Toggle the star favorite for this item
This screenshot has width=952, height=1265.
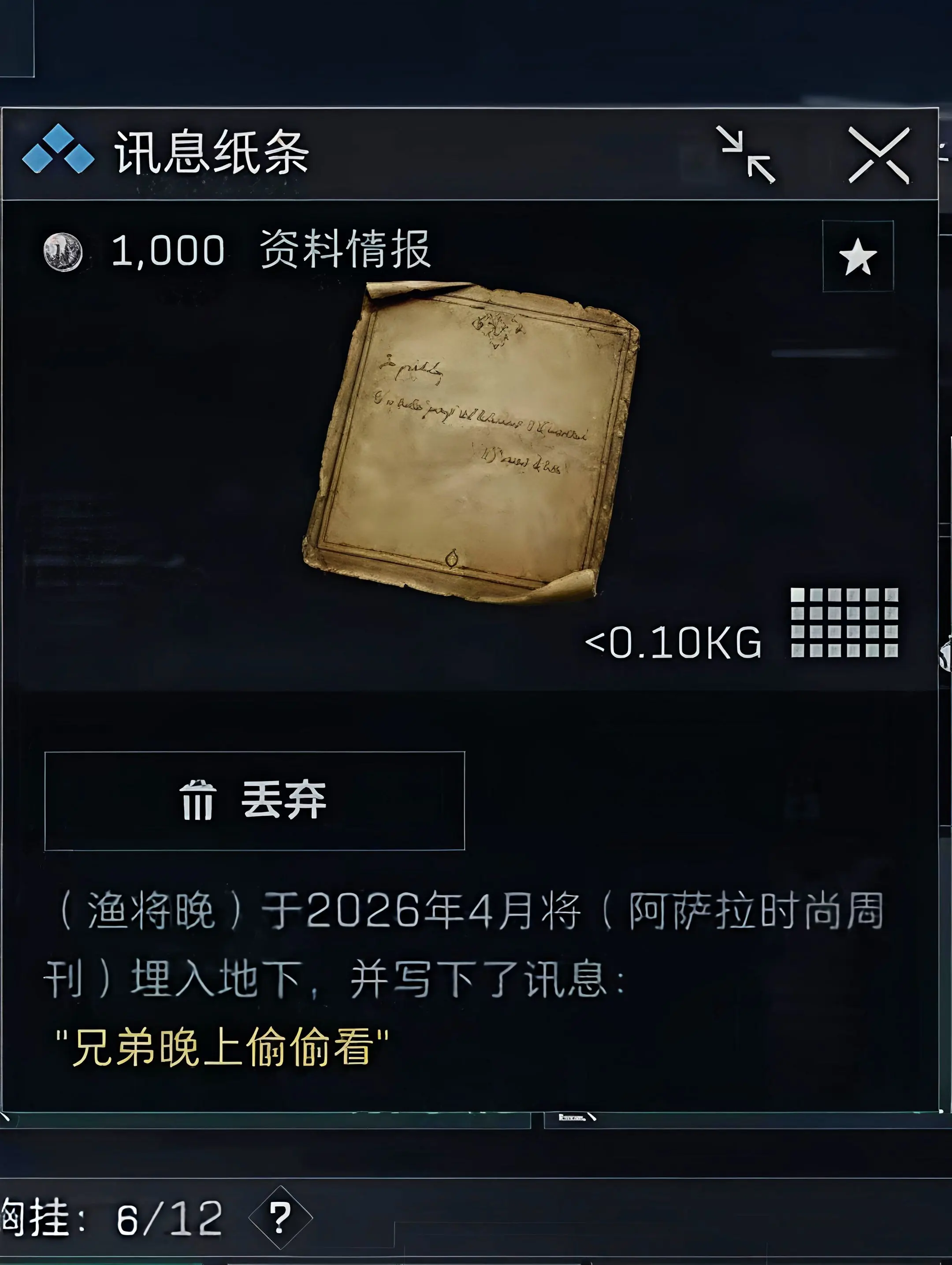click(858, 256)
